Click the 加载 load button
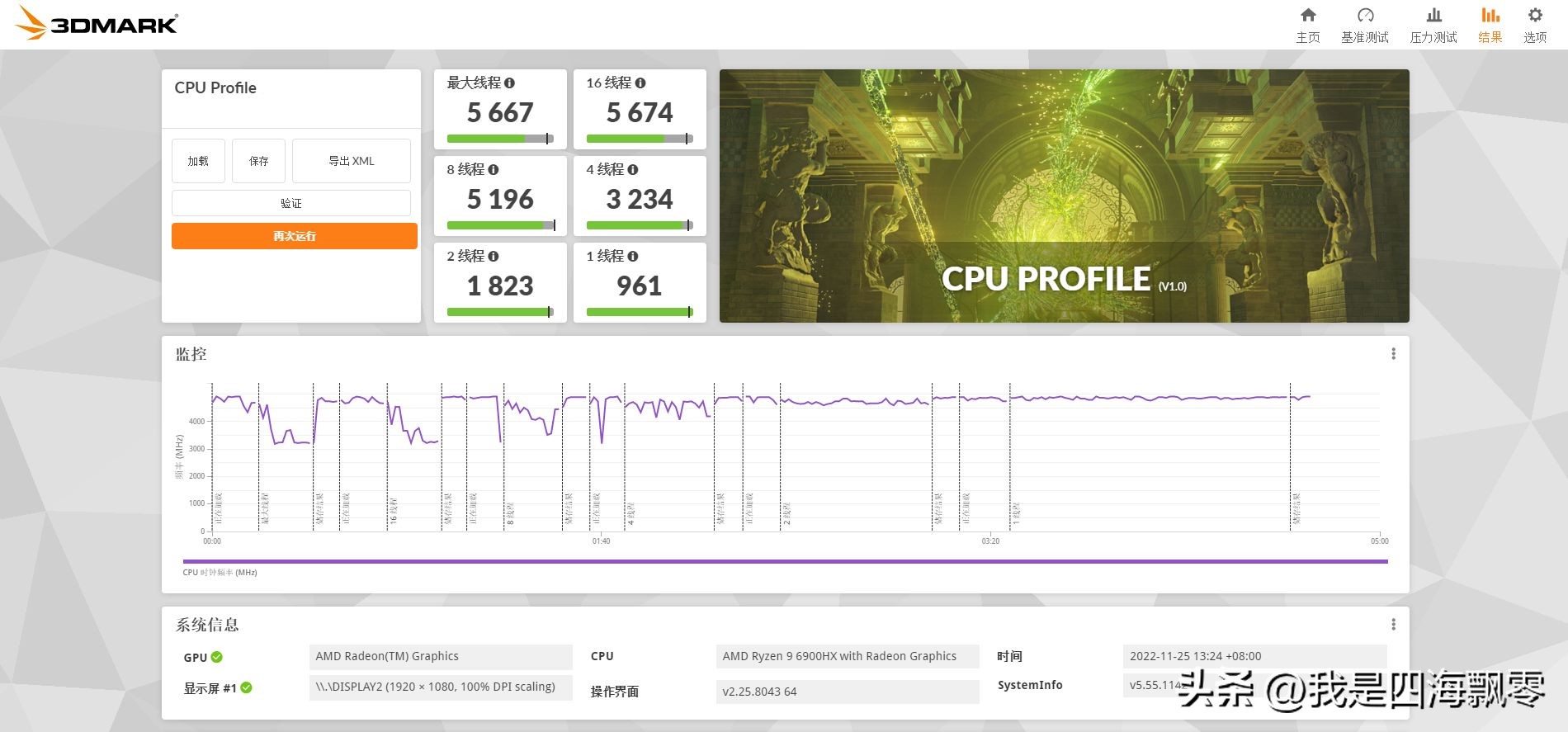Image resolution: width=1568 pixels, height=732 pixels. 198,161
